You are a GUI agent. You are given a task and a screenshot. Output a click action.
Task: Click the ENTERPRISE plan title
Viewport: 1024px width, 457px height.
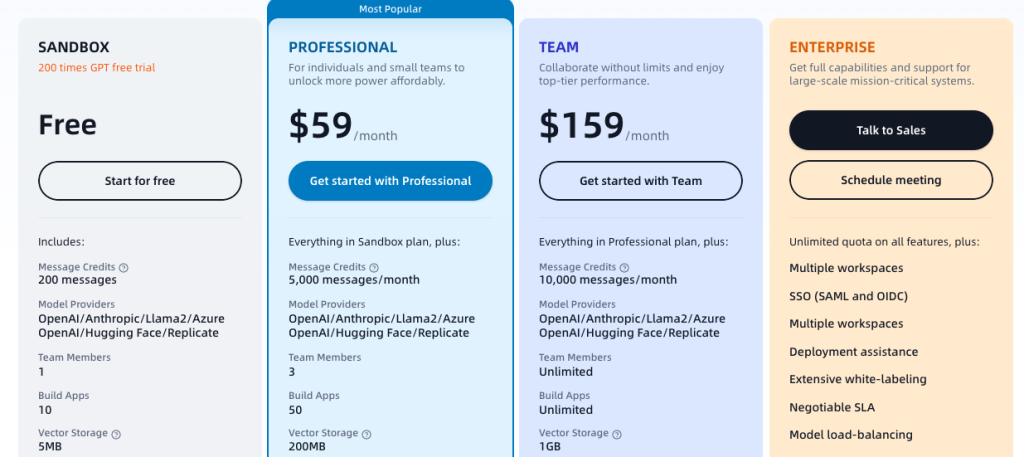point(832,47)
